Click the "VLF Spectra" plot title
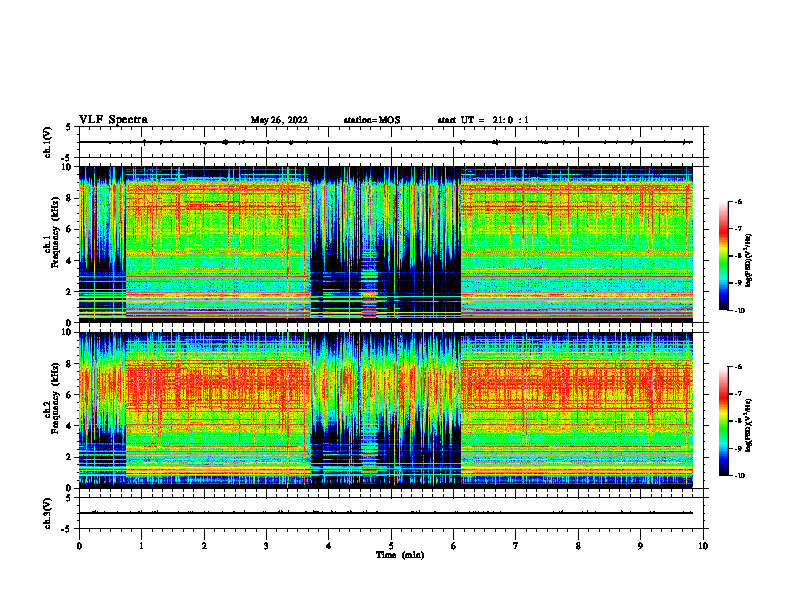This screenshot has height=612, width=792. tap(113, 120)
